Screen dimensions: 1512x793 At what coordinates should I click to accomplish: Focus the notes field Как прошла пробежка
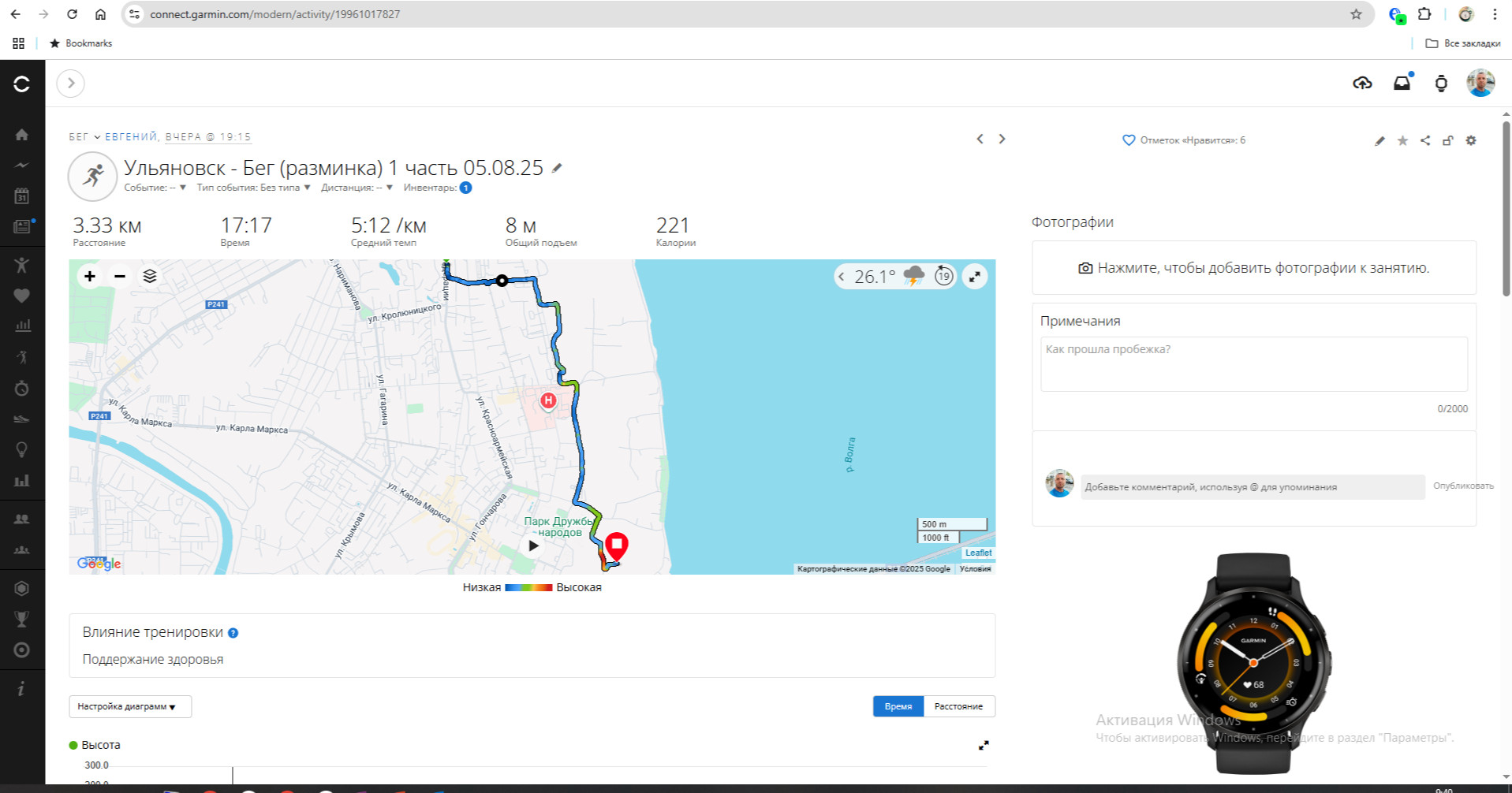tap(1254, 364)
